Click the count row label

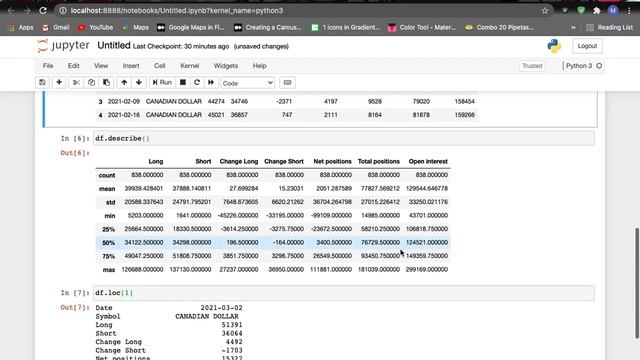[x=107, y=175]
